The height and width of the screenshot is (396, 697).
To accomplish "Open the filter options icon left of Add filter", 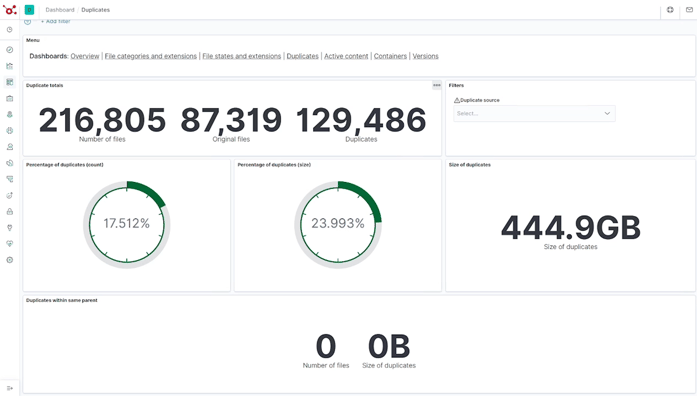I will click(28, 22).
